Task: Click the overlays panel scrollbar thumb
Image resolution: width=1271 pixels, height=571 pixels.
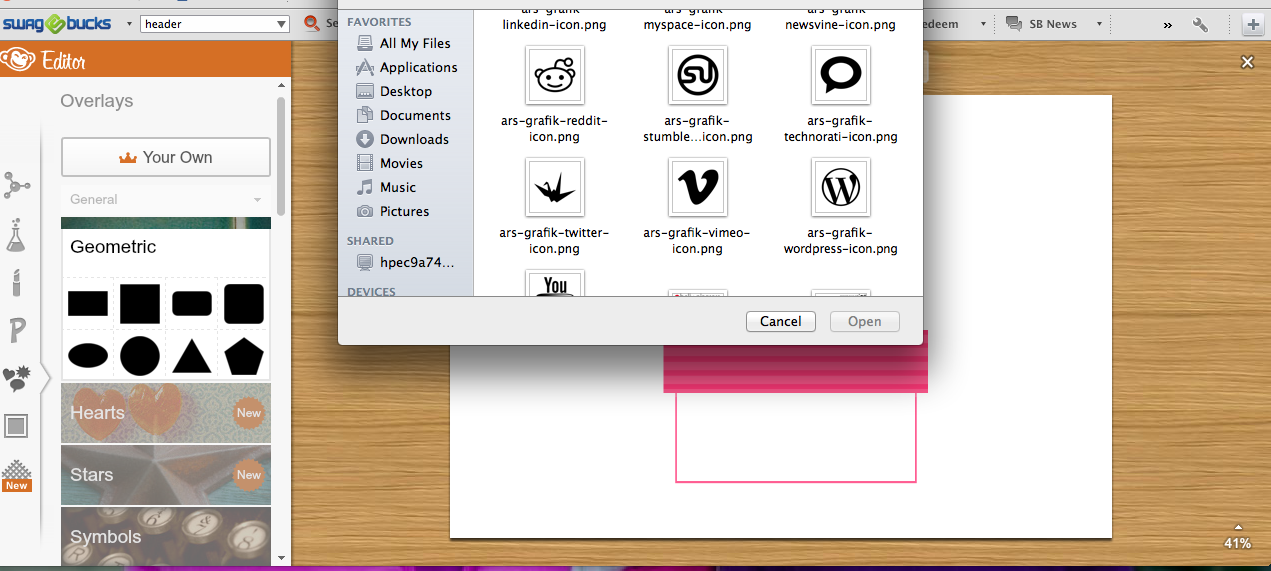Action: [x=281, y=155]
